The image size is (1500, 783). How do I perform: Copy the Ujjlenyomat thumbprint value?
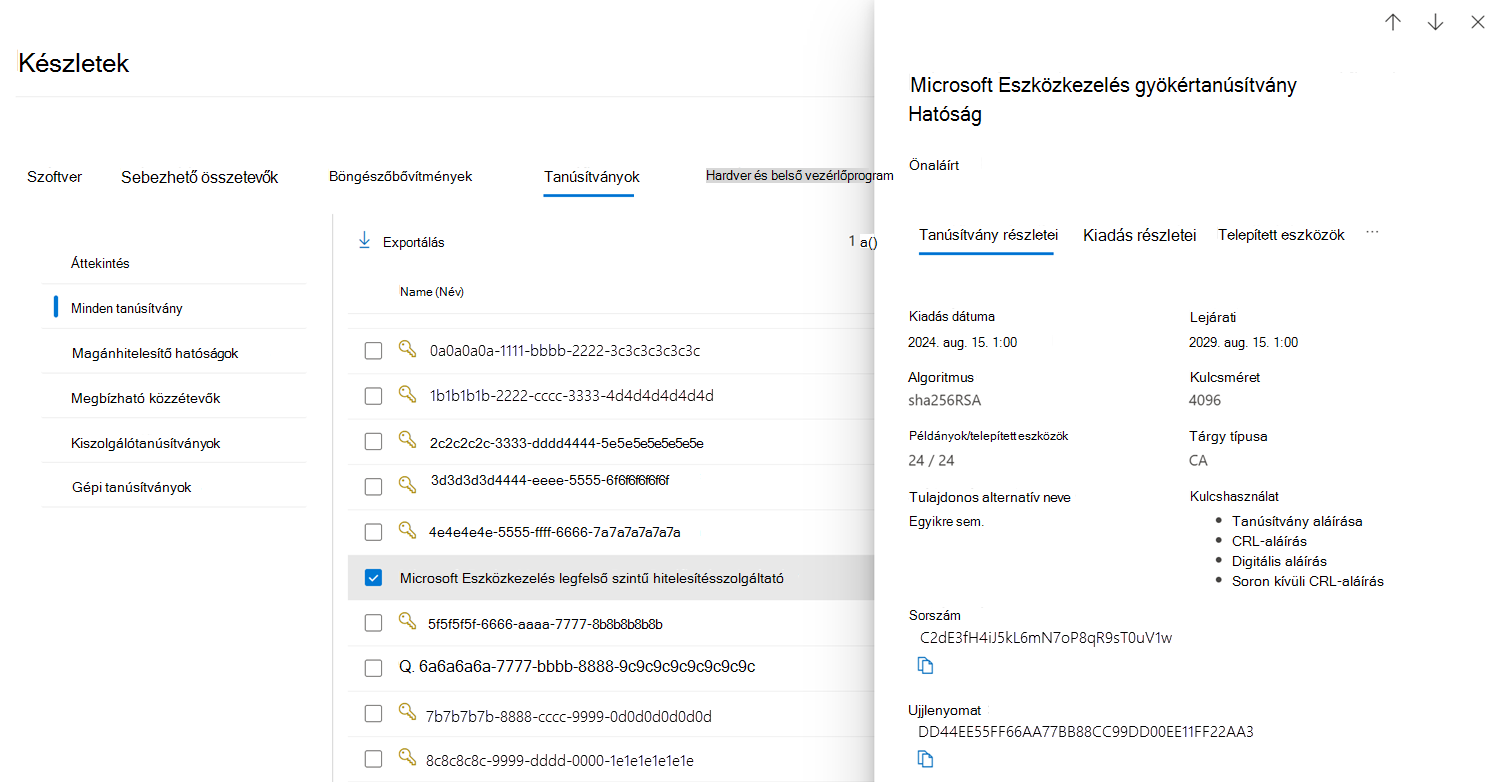(x=926, y=760)
